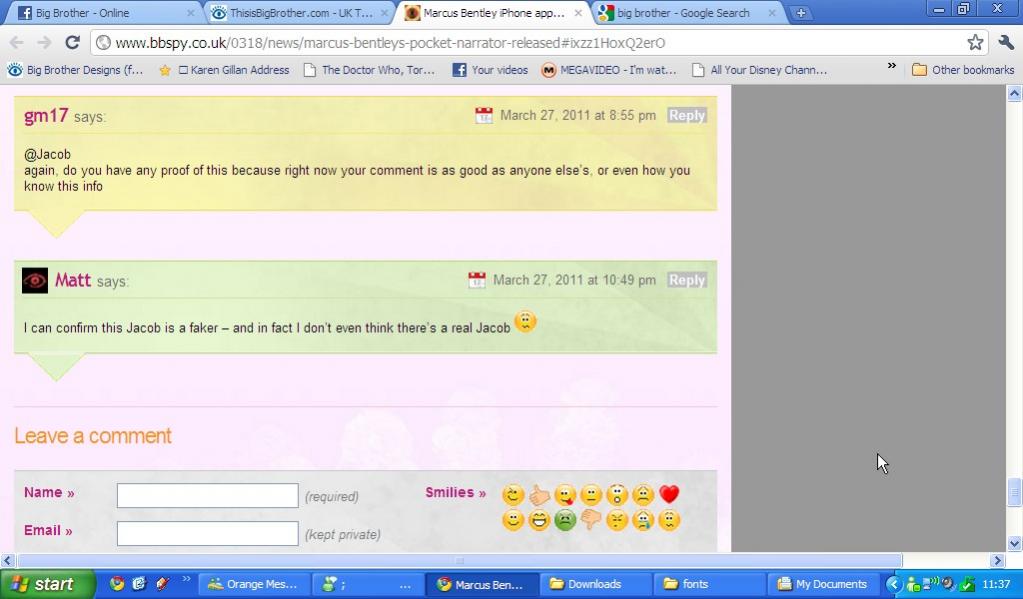Reload the page with refresh icon
The width and height of the screenshot is (1023, 599).
(72, 42)
